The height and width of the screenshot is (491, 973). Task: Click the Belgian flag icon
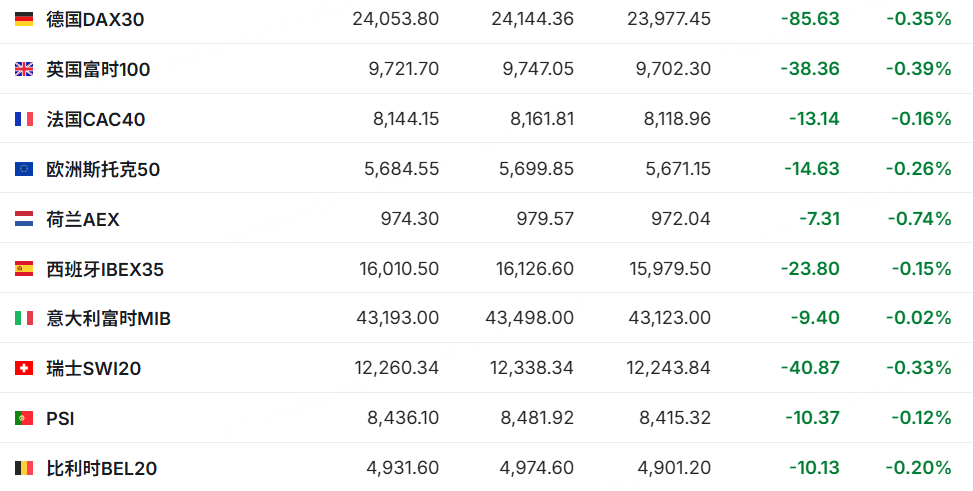tap(24, 468)
